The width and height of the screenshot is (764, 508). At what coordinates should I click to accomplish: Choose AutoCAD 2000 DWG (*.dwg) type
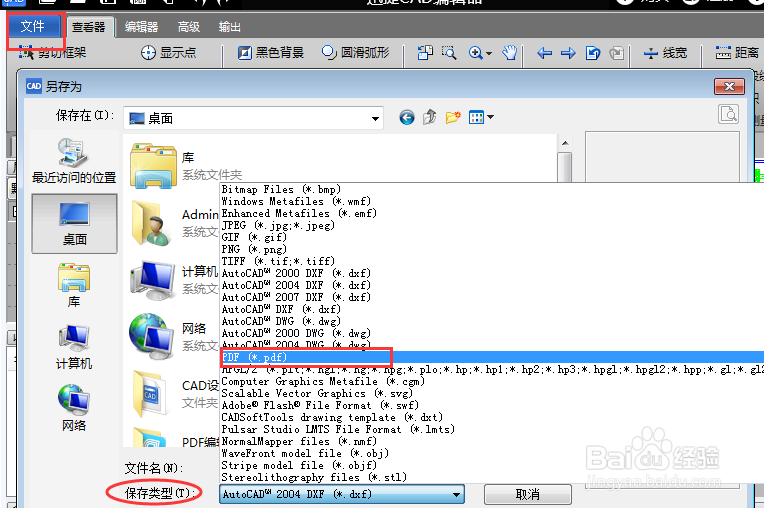coord(296,333)
